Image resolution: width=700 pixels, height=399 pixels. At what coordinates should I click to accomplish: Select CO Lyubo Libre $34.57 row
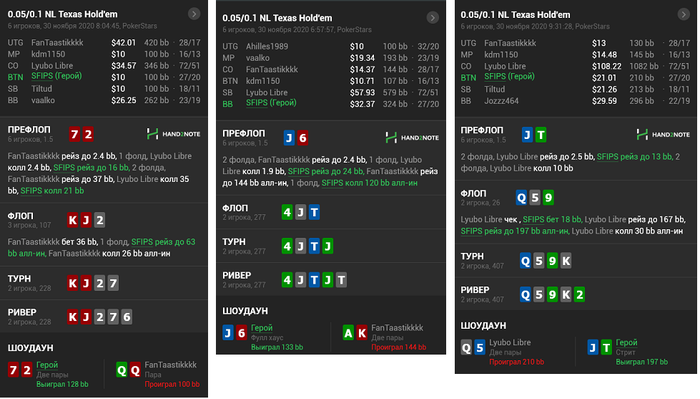[x=104, y=66]
